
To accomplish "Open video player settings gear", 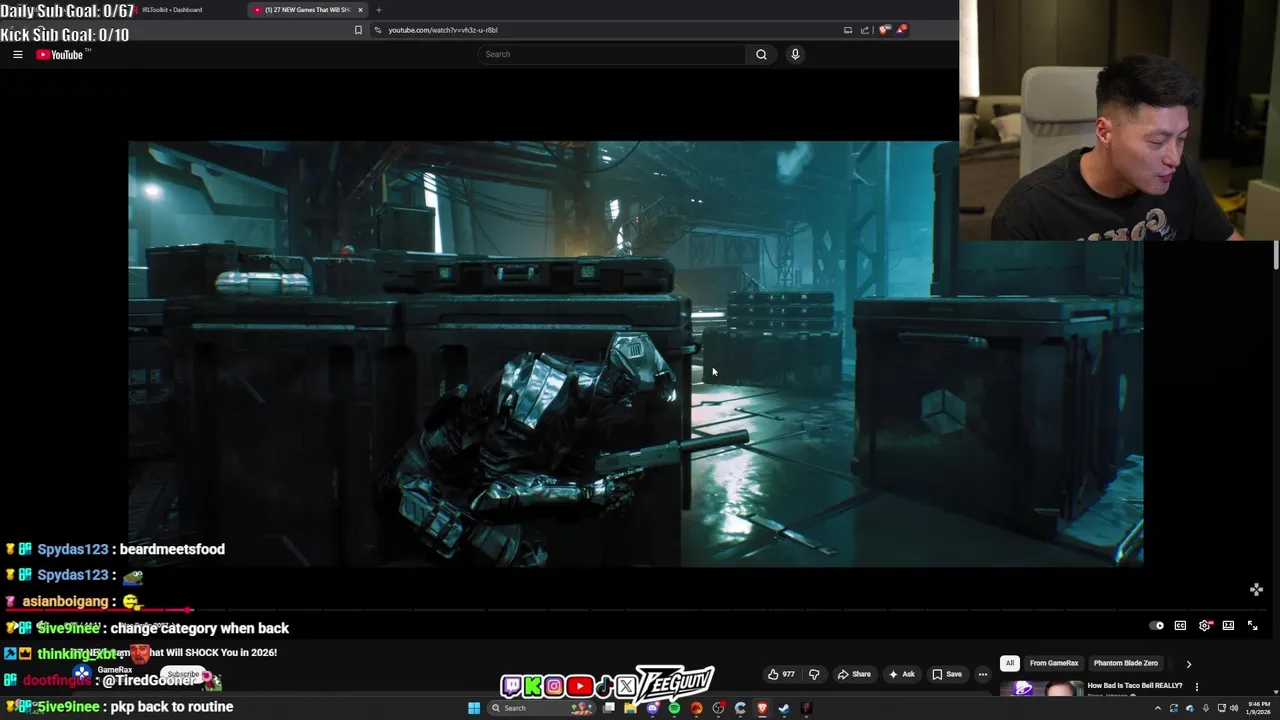I will [1205, 626].
